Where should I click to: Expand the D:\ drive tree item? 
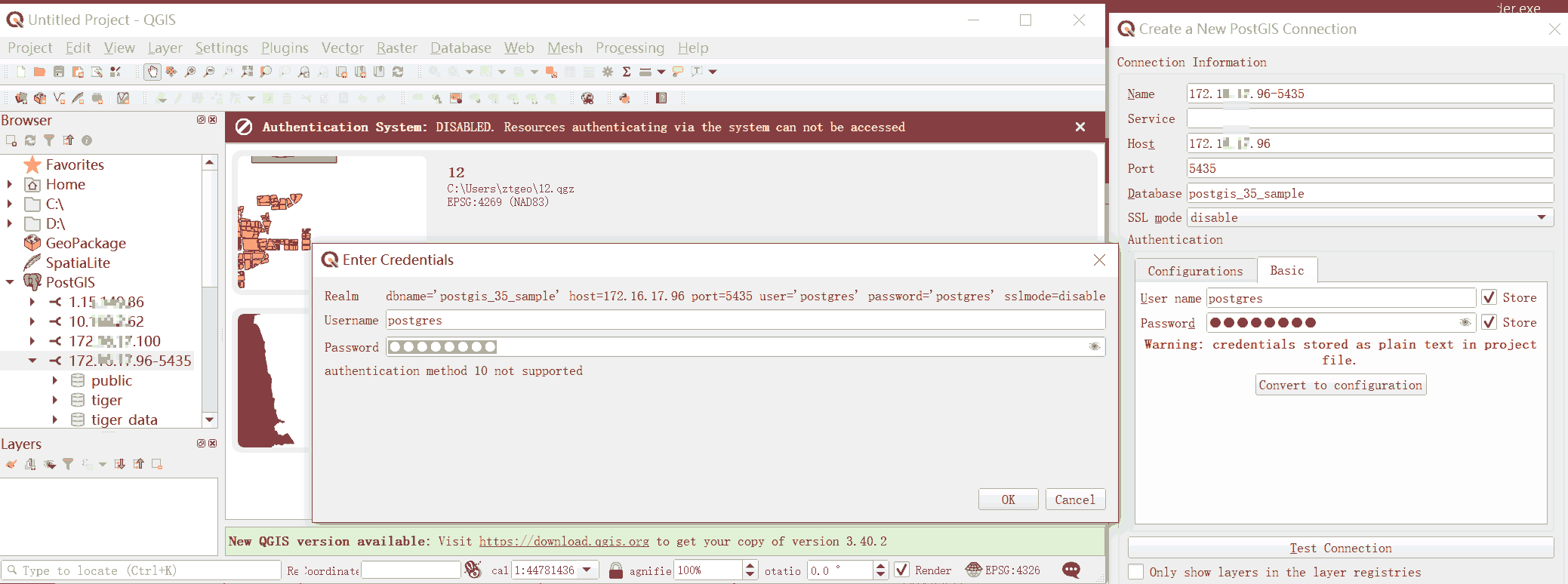(9, 223)
